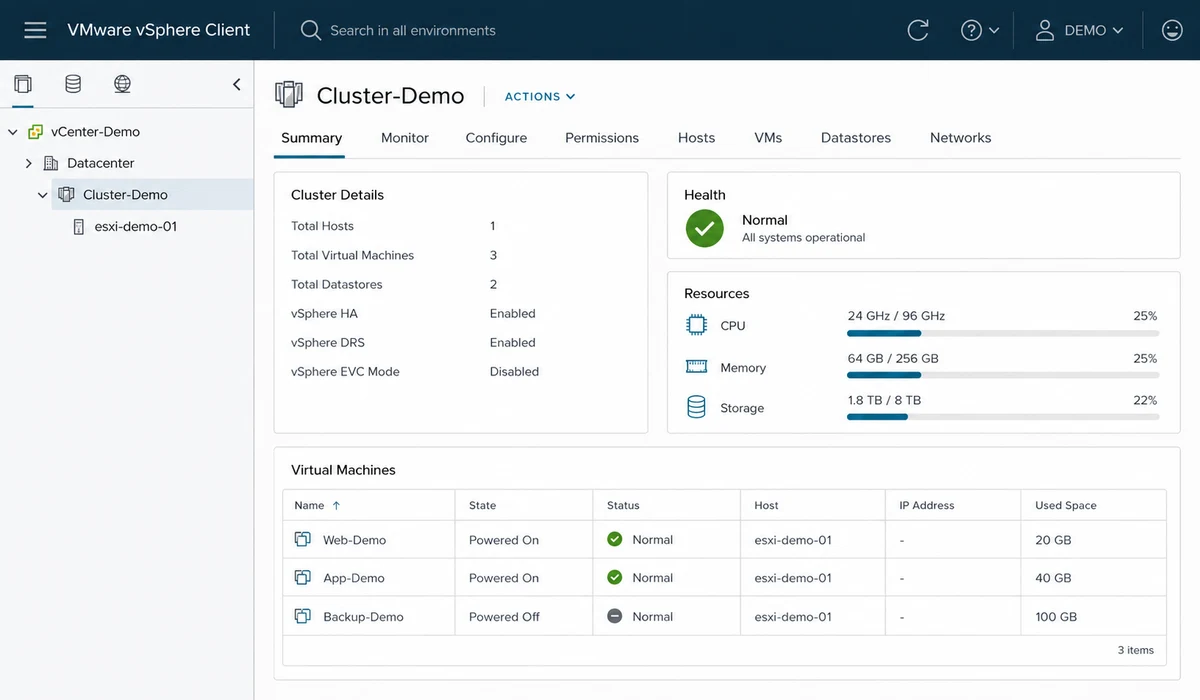Viewport: 1200px width, 700px height.
Task: Click the Memory module icon
Action: tap(696, 367)
